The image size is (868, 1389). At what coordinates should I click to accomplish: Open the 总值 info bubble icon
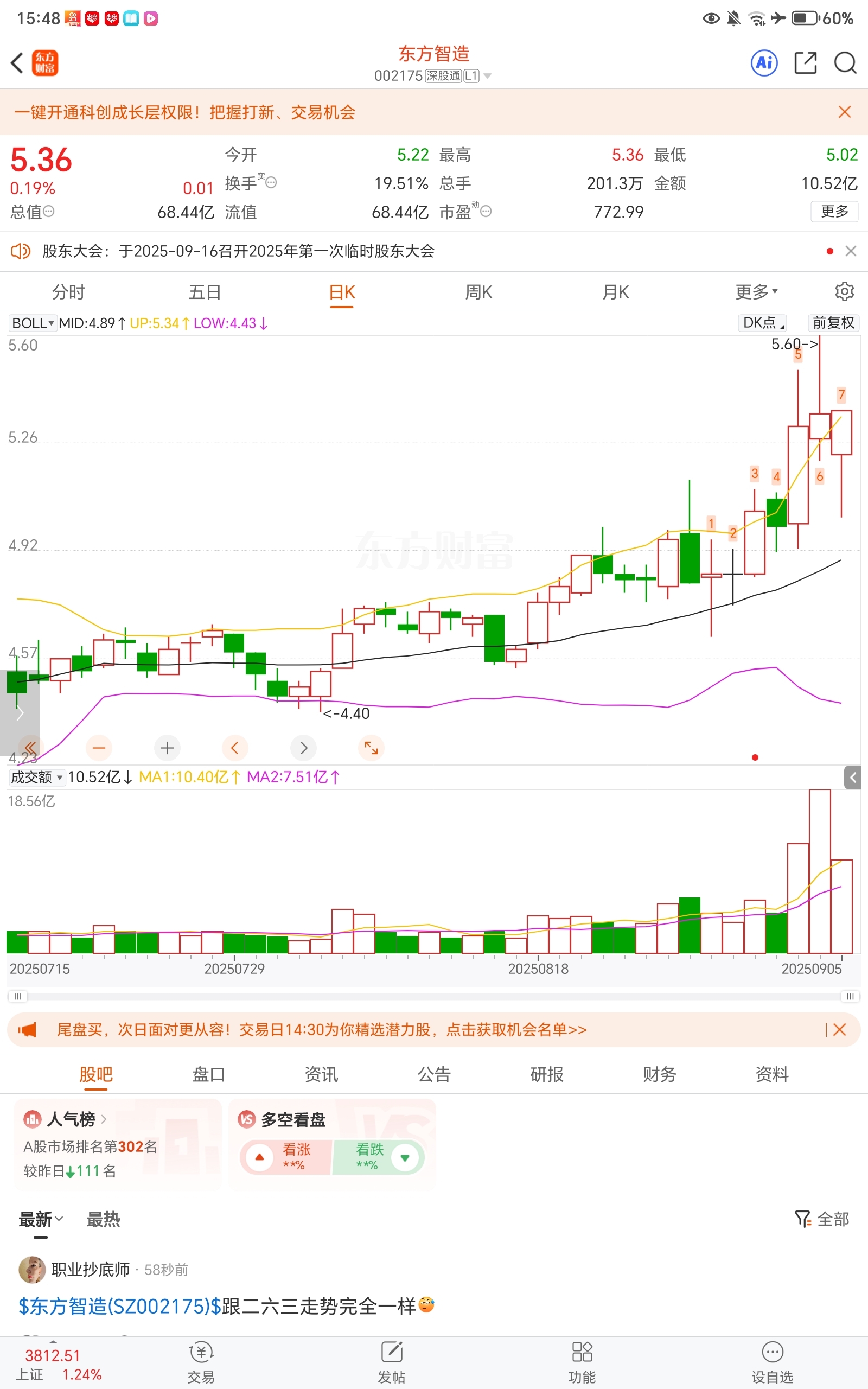point(49,211)
